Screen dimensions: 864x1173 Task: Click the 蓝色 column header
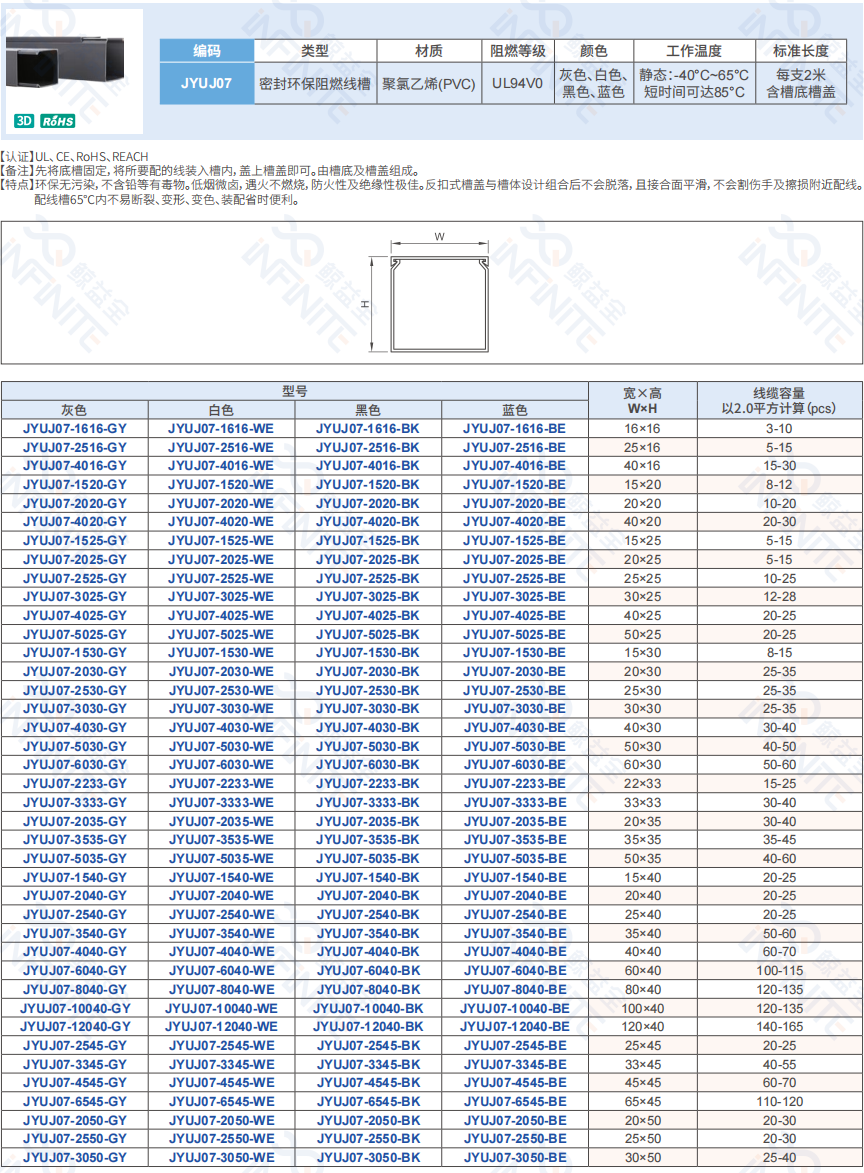coord(514,410)
